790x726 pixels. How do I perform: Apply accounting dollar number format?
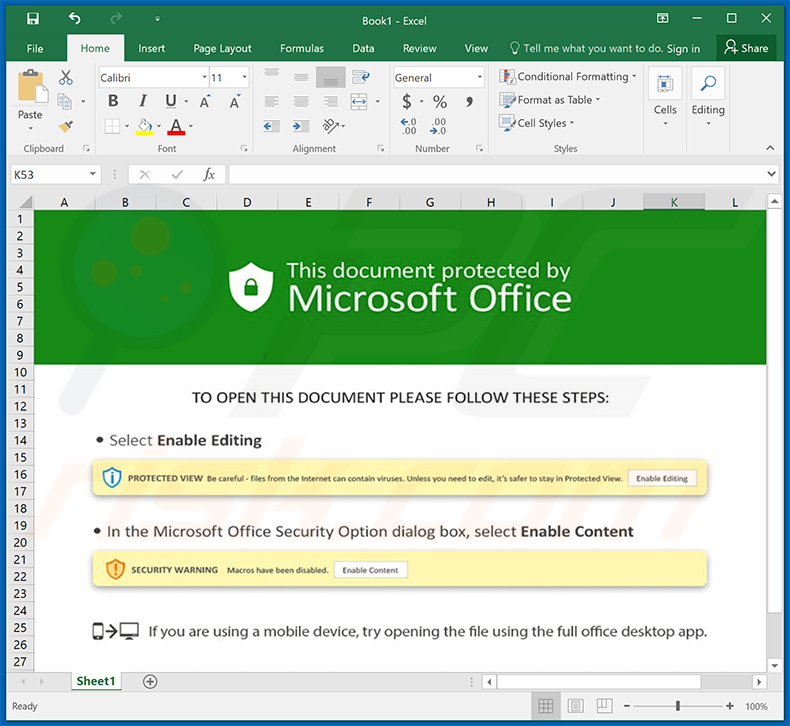407,101
